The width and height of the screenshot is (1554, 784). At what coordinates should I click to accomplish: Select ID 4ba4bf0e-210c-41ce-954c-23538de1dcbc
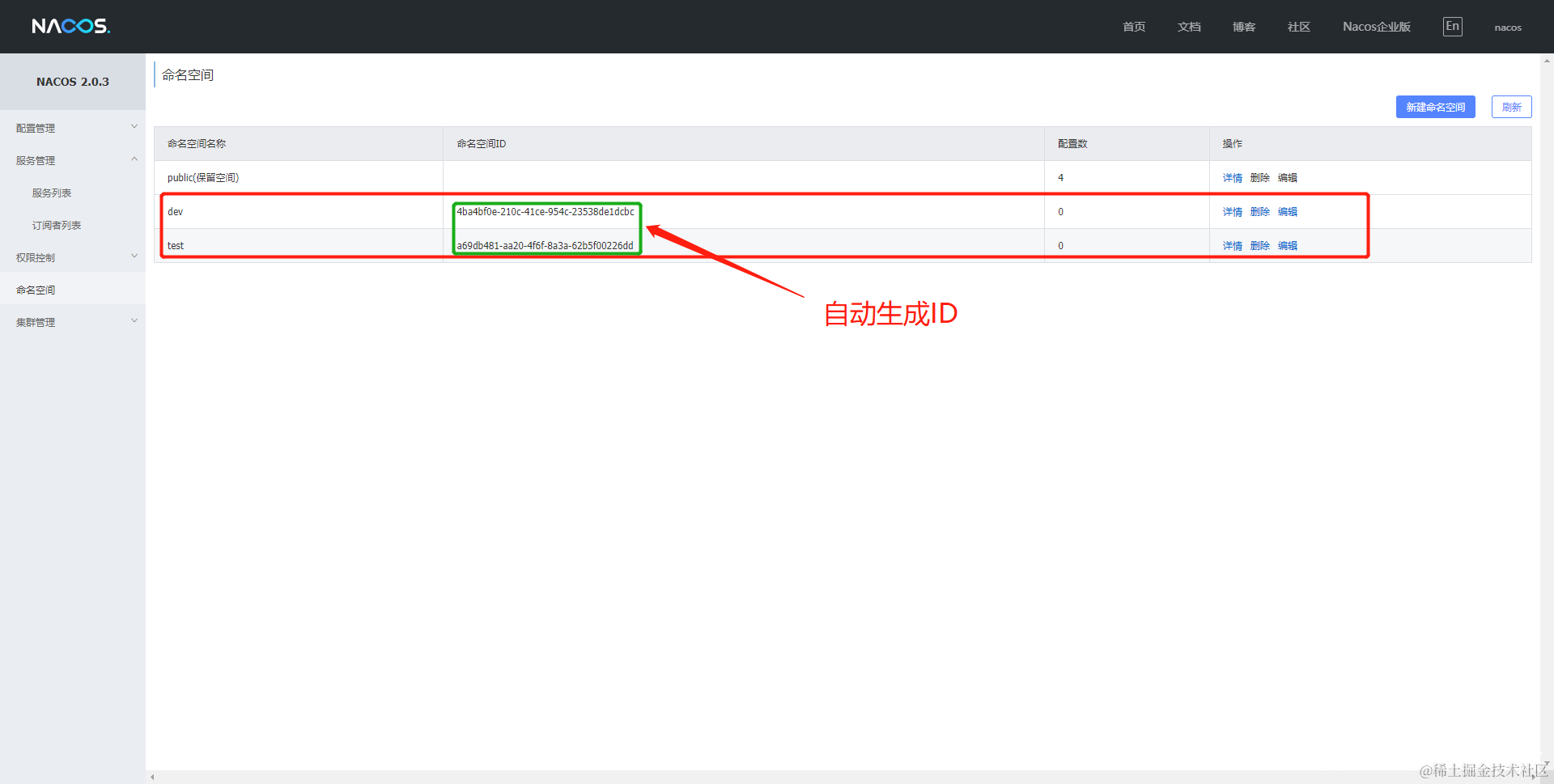point(546,211)
